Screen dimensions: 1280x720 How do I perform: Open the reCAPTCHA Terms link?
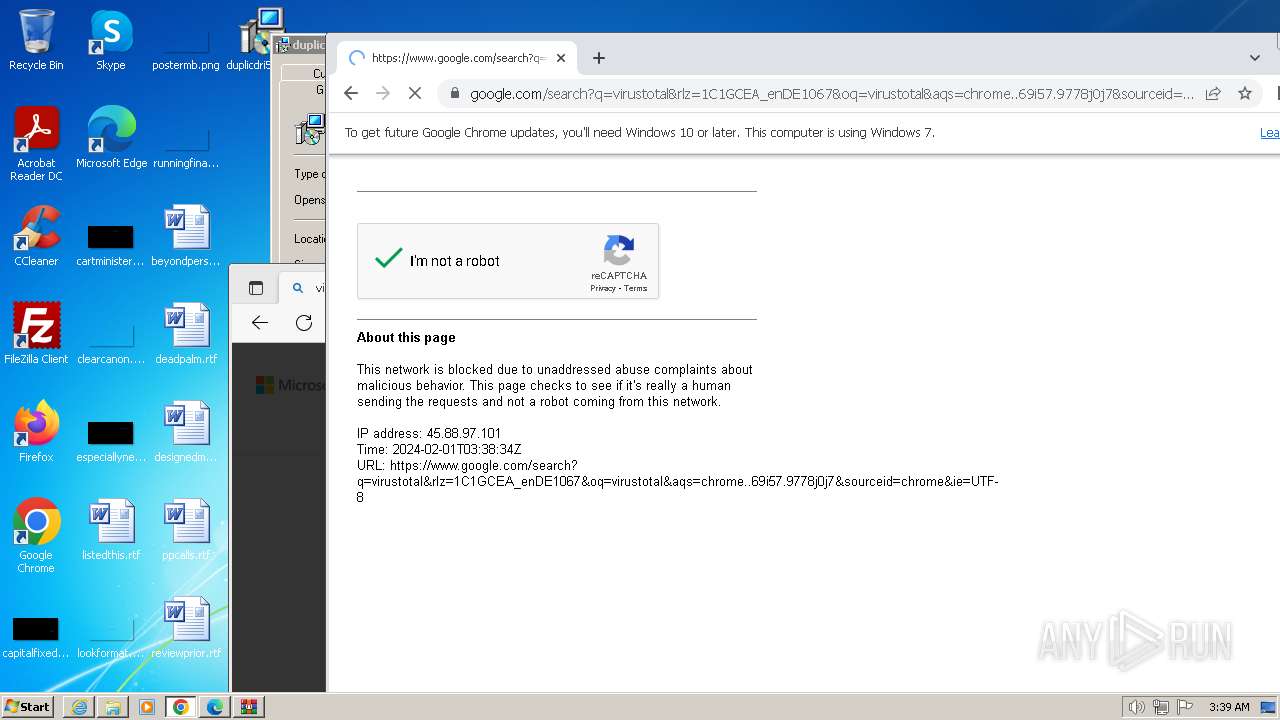(x=636, y=288)
